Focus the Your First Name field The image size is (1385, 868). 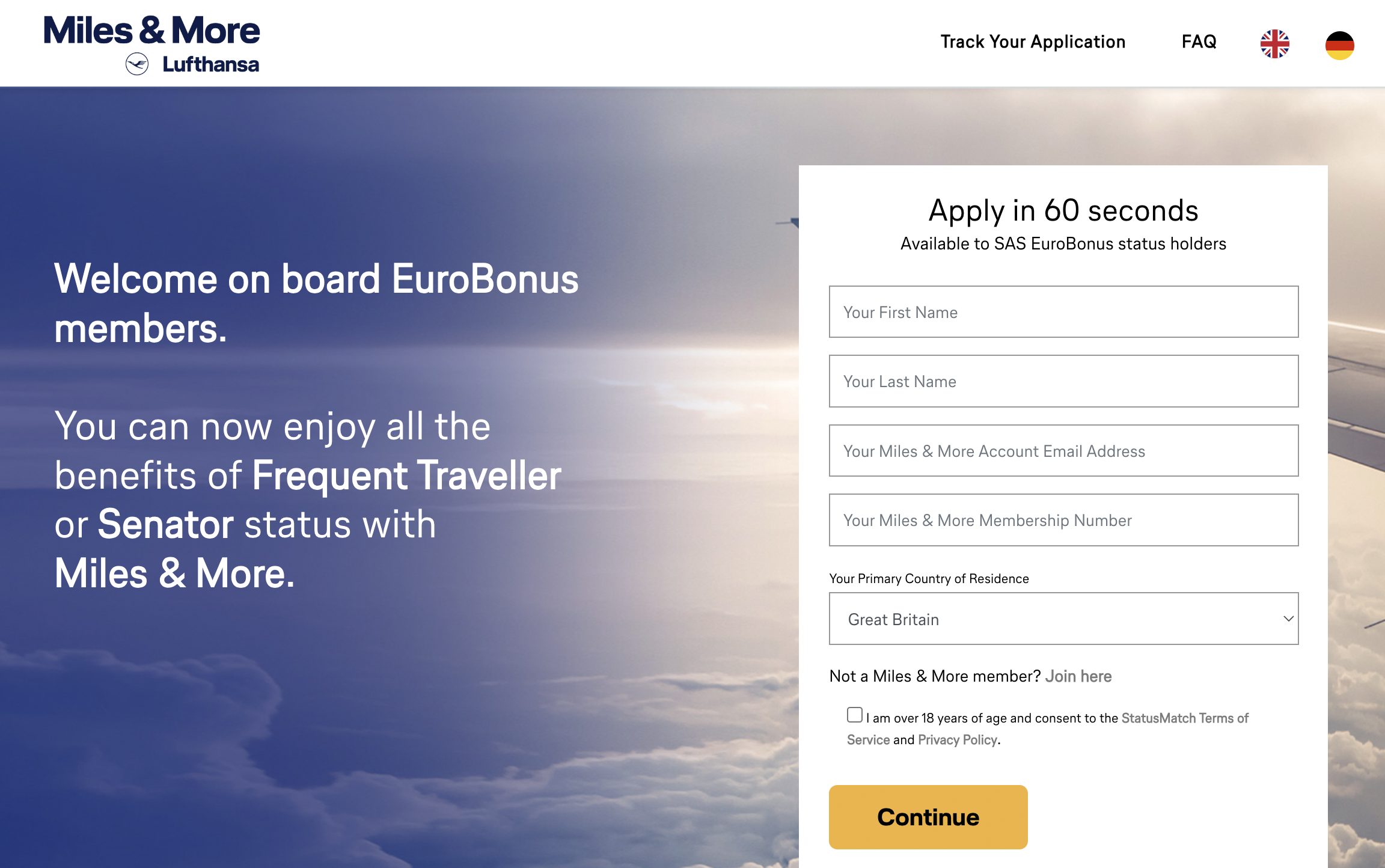1063,312
